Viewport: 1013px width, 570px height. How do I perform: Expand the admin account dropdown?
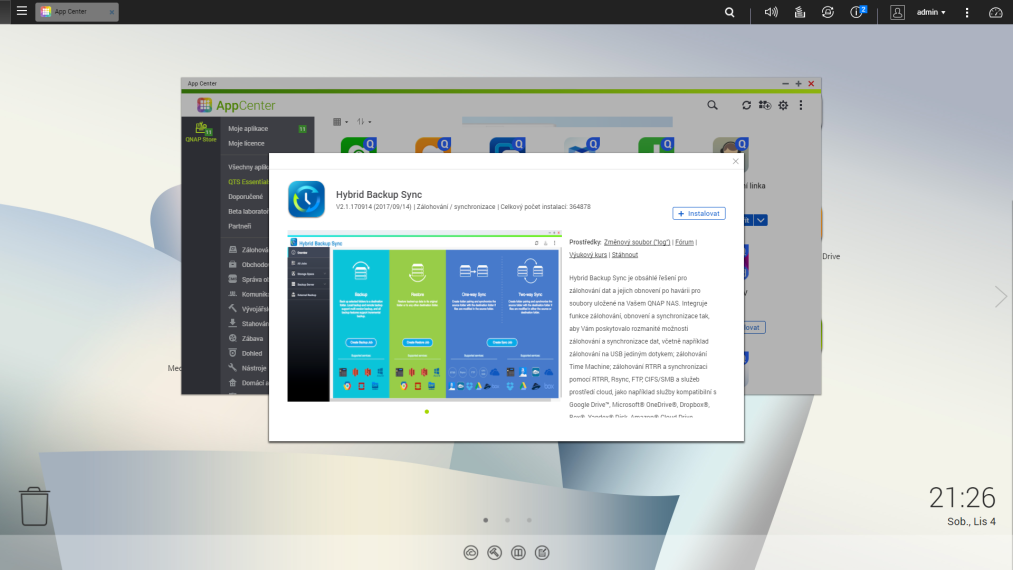[x=931, y=12]
